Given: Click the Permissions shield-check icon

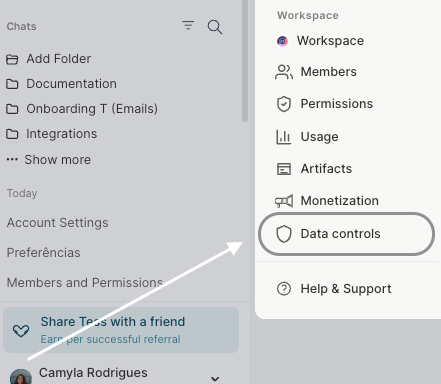Looking at the screenshot, I should click(x=284, y=104).
